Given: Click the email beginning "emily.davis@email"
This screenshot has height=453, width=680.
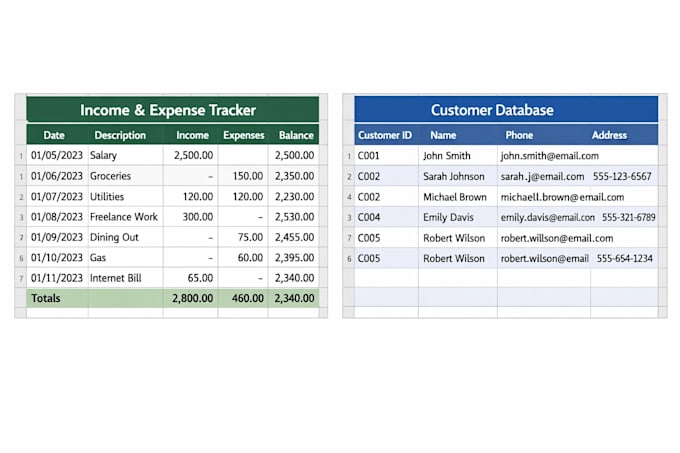Looking at the screenshot, I should (547, 217).
